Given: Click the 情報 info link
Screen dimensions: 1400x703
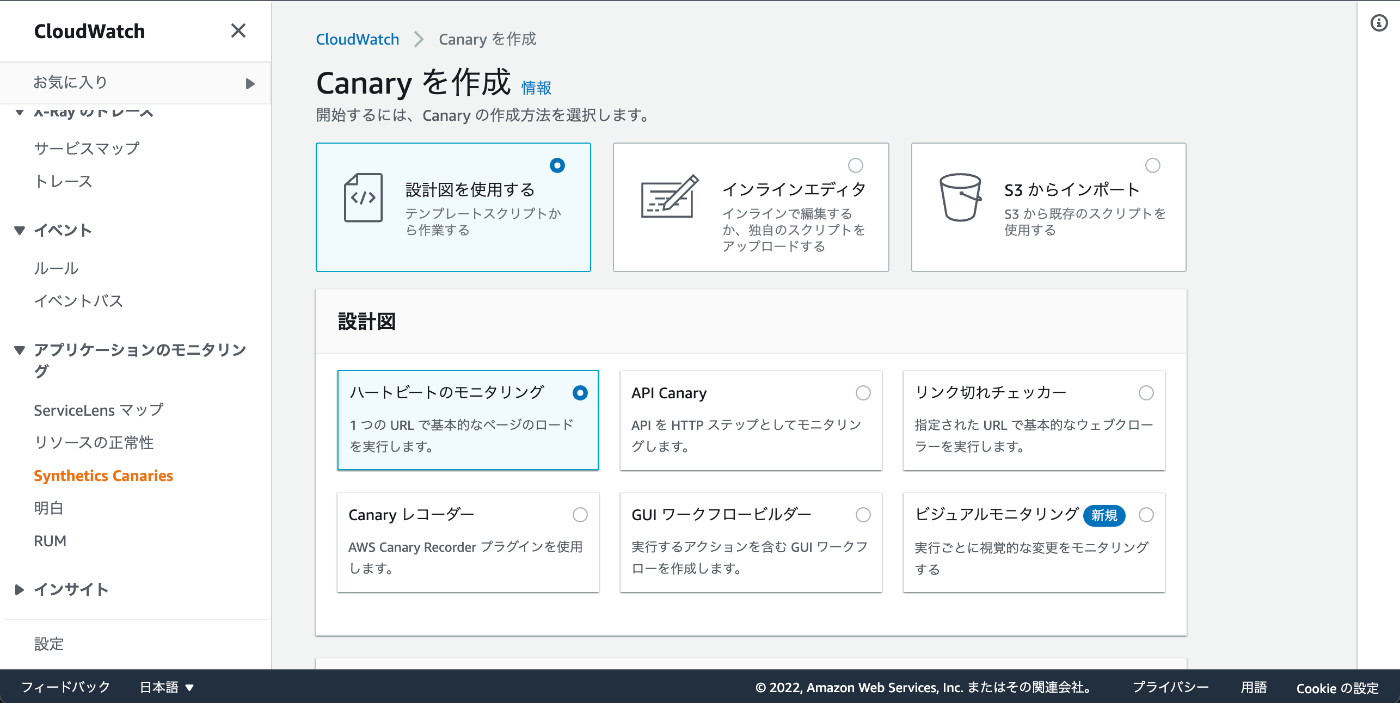Looking at the screenshot, I should coord(537,88).
